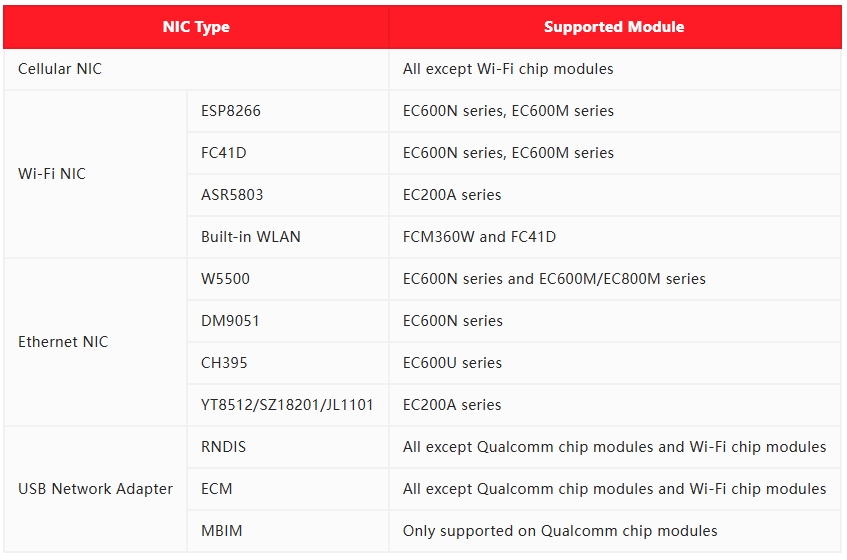Click 'Only supported on Qualcomm chip modules' text
The height and width of the screenshot is (560, 847).
point(560,531)
